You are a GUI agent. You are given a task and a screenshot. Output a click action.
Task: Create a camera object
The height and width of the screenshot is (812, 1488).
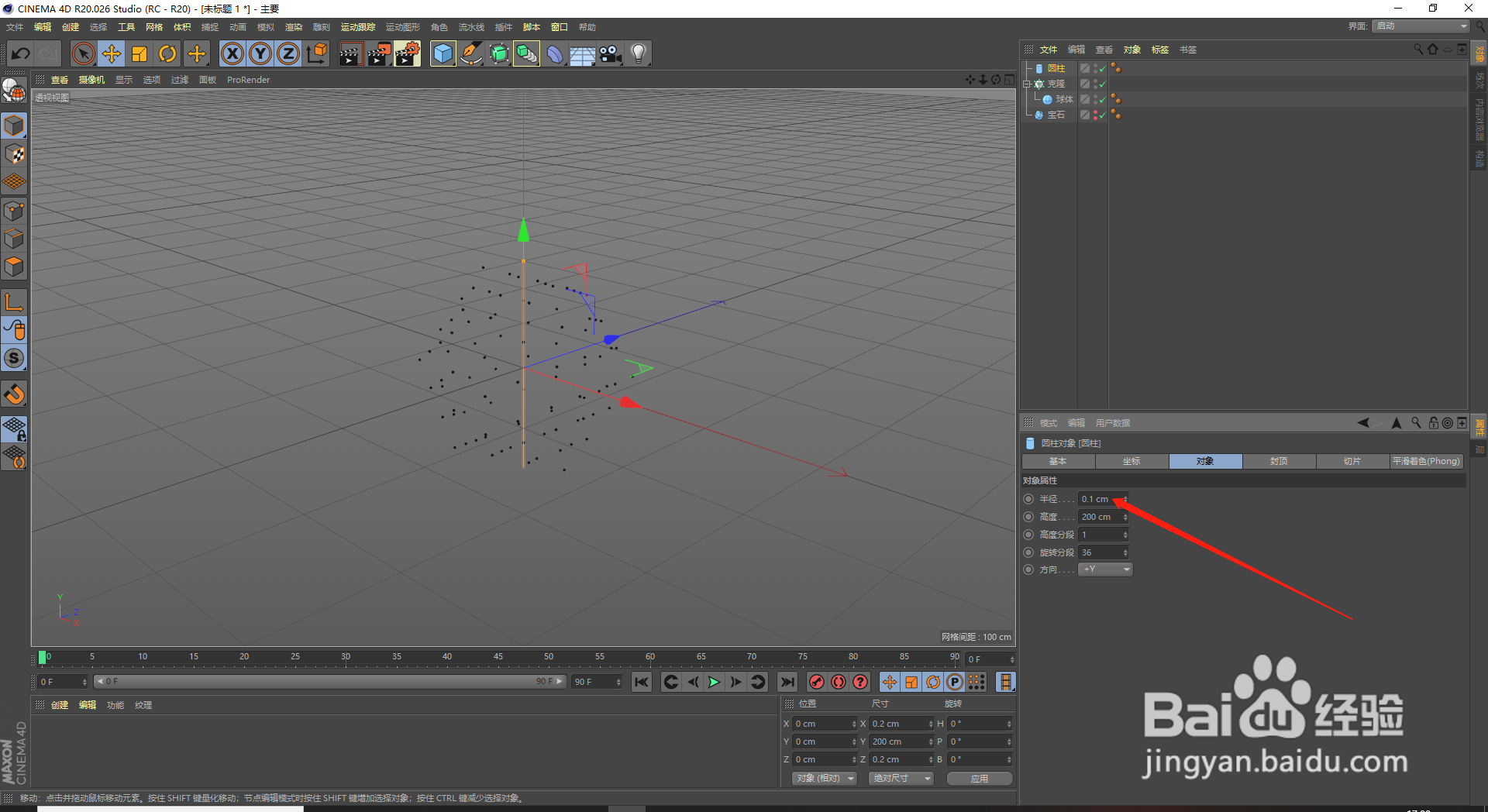pyautogui.click(x=609, y=54)
